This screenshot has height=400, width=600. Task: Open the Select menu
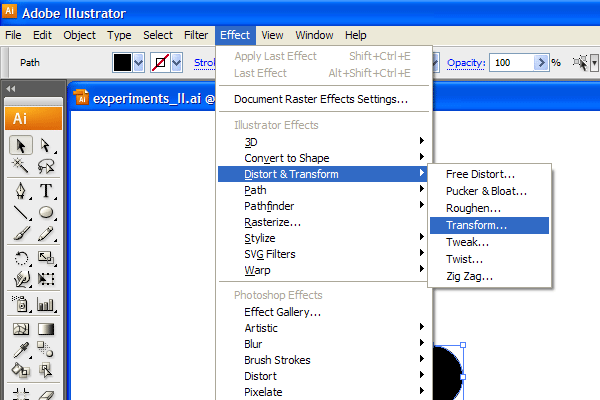click(x=158, y=35)
